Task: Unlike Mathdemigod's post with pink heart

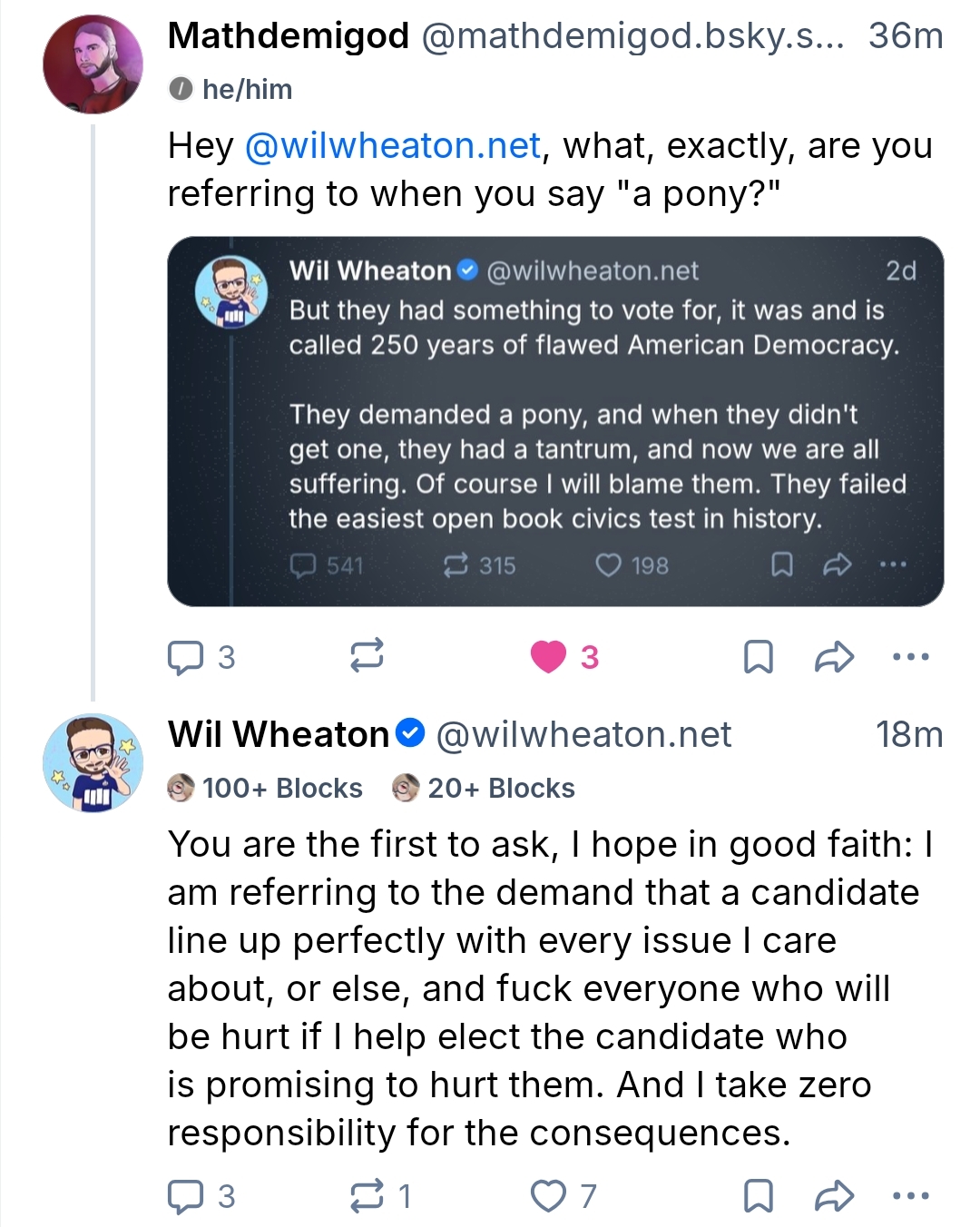Action: (x=548, y=656)
